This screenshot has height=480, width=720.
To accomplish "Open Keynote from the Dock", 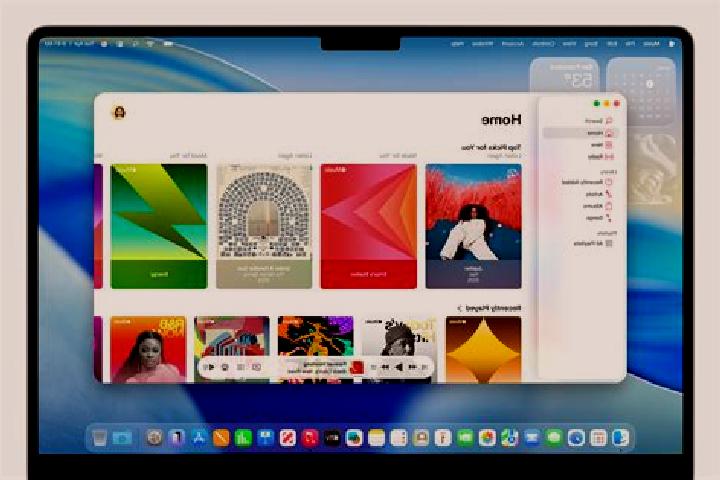I will coord(265,437).
